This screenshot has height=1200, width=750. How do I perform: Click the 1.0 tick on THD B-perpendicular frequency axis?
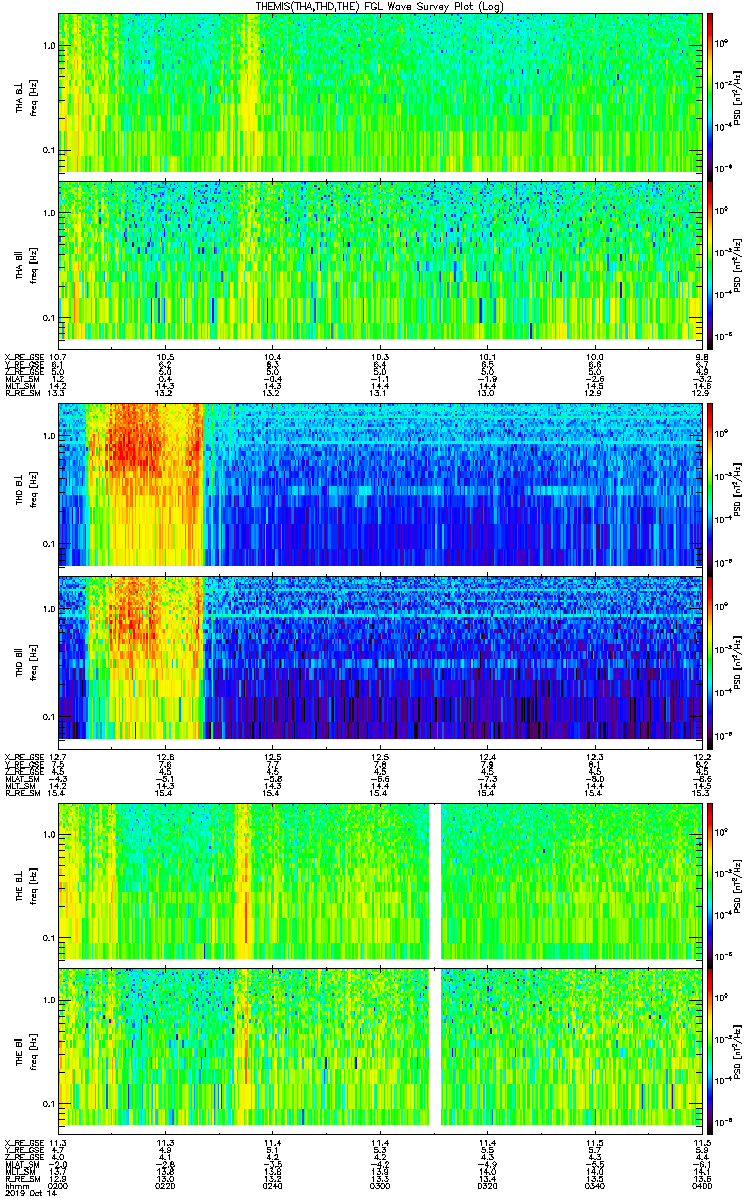tap(48, 437)
